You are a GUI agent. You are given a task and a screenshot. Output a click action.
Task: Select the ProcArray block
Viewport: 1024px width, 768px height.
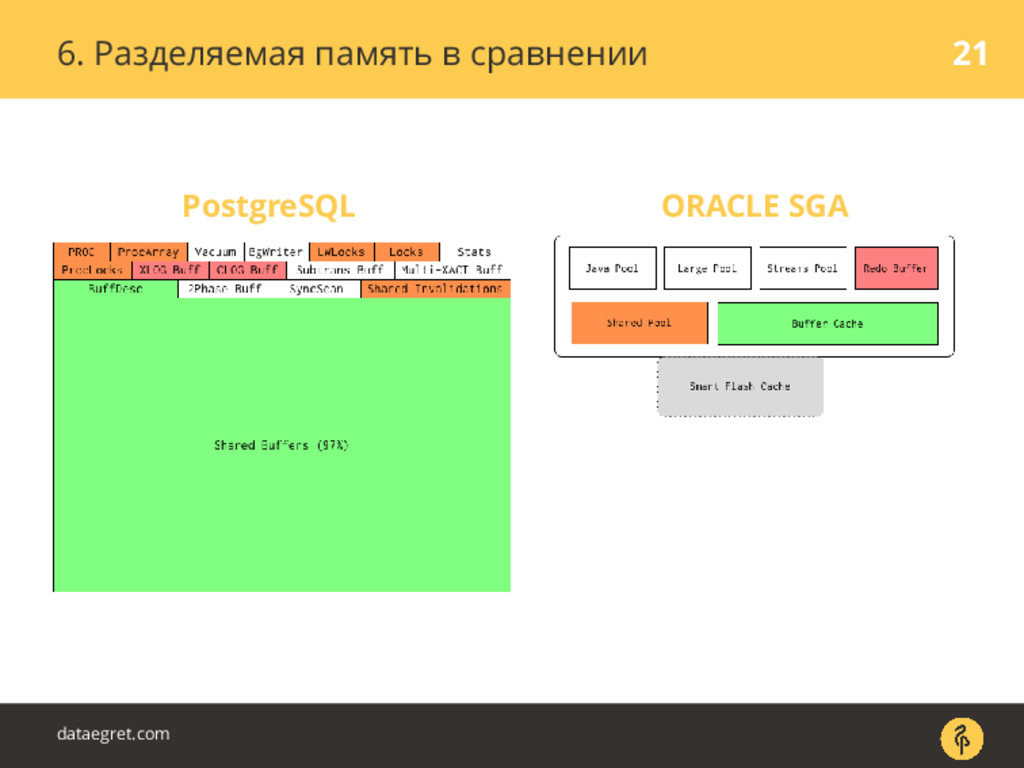pyautogui.click(x=149, y=251)
